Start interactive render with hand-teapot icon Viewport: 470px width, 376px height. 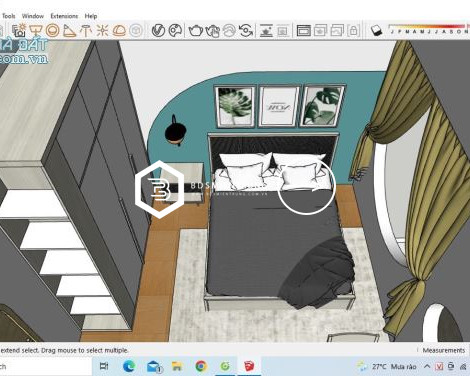click(212, 31)
